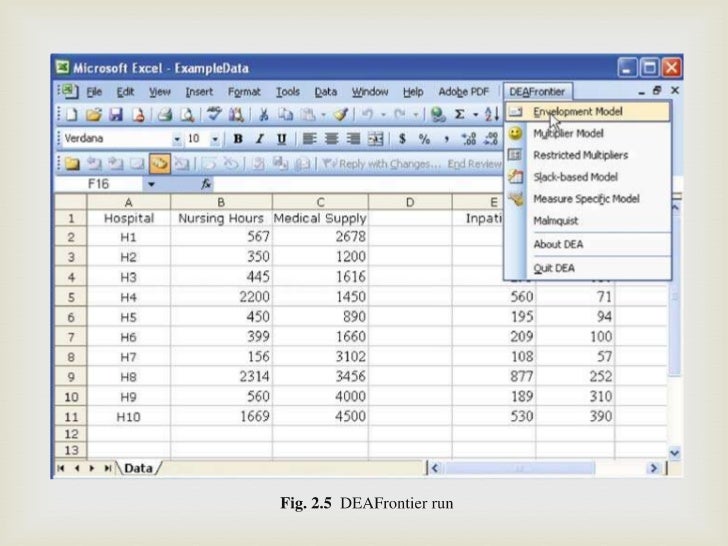Viewport: 728px width, 546px height.
Task: Expand the Verdana font name dropdown
Action: (177, 139)
